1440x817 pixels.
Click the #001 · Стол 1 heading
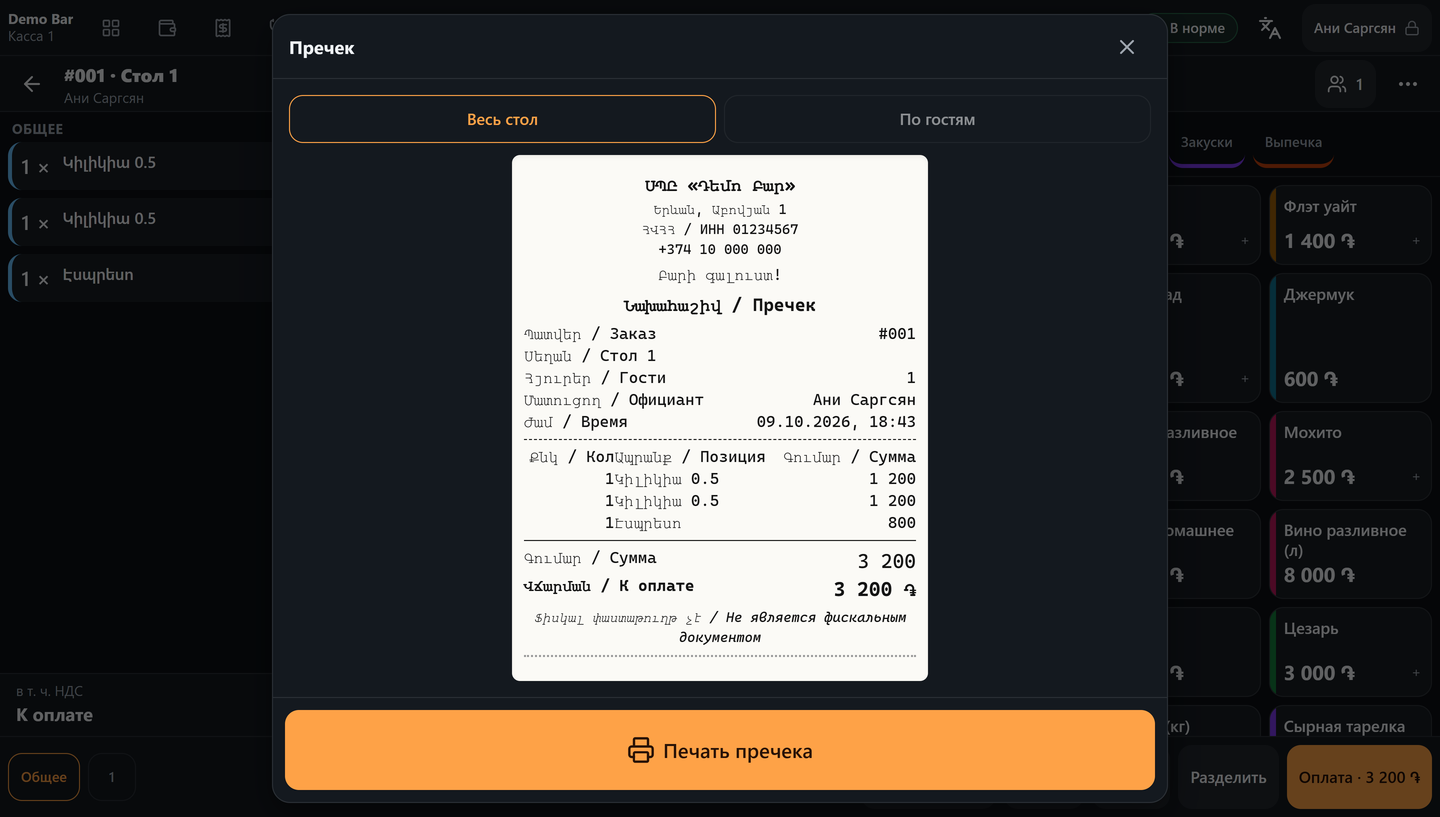tap(121, 76)
